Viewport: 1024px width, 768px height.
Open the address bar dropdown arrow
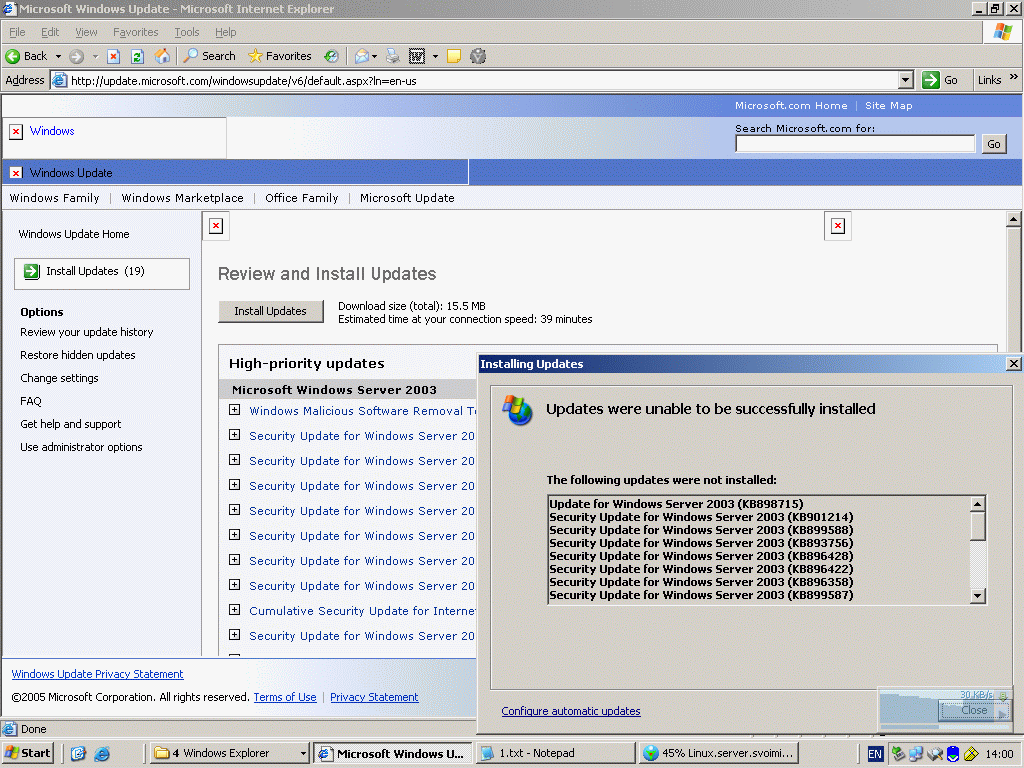coord(906,80)
